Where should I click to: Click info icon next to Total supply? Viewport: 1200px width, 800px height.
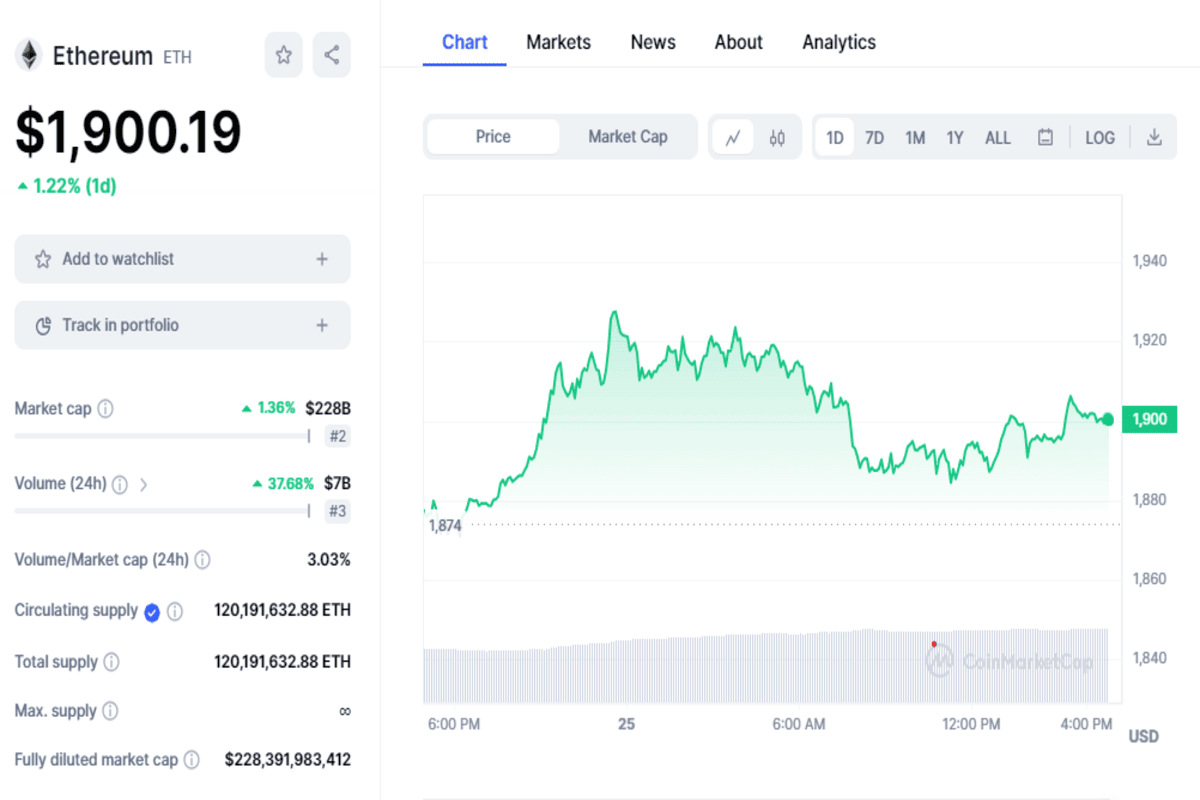tap(112, 662)
